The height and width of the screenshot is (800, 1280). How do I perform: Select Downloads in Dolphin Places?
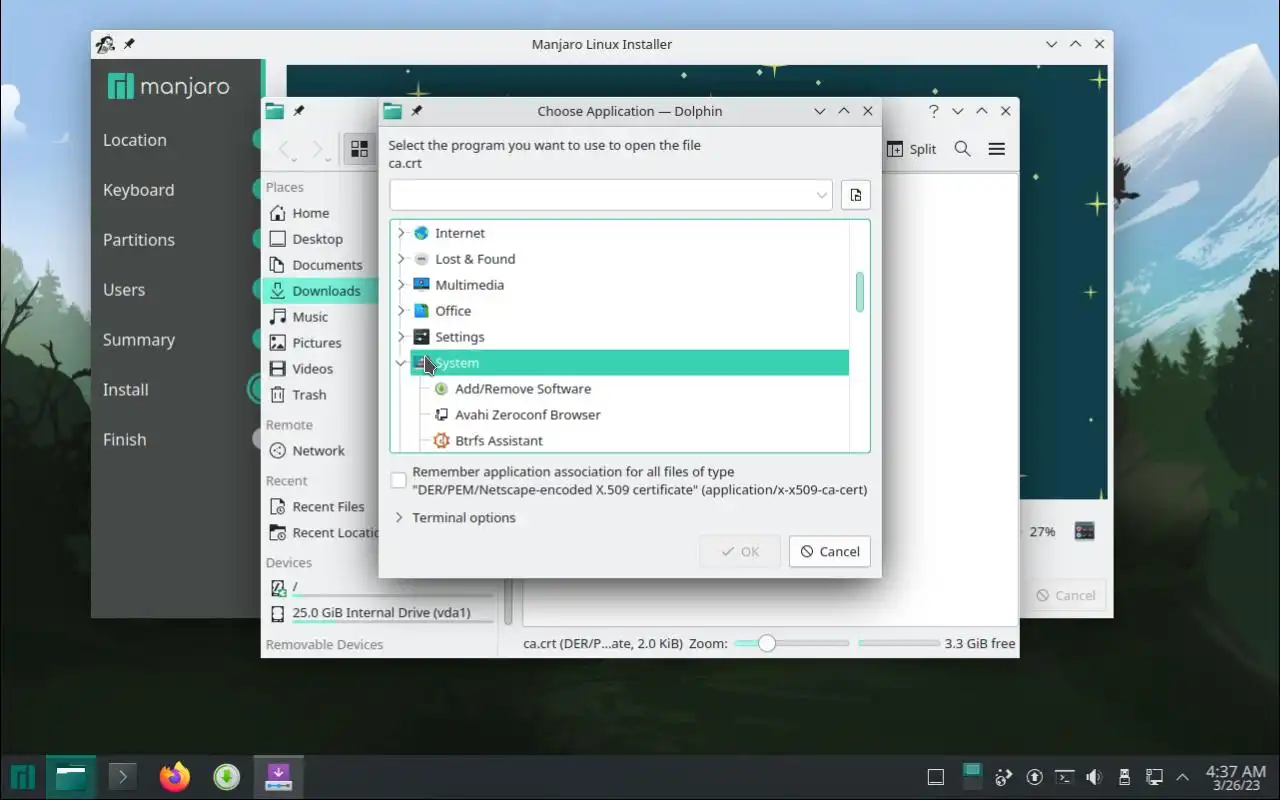(320, 291)
